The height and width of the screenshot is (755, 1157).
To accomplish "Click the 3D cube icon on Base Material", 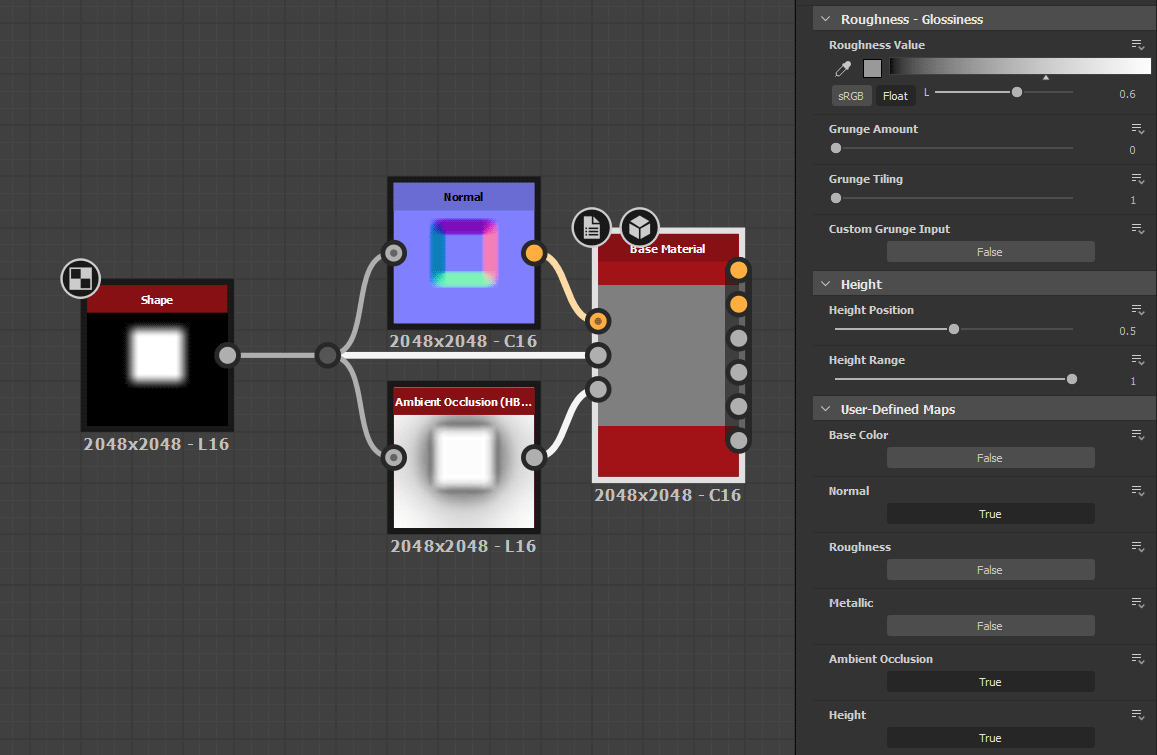I will [x=640, y=228].
